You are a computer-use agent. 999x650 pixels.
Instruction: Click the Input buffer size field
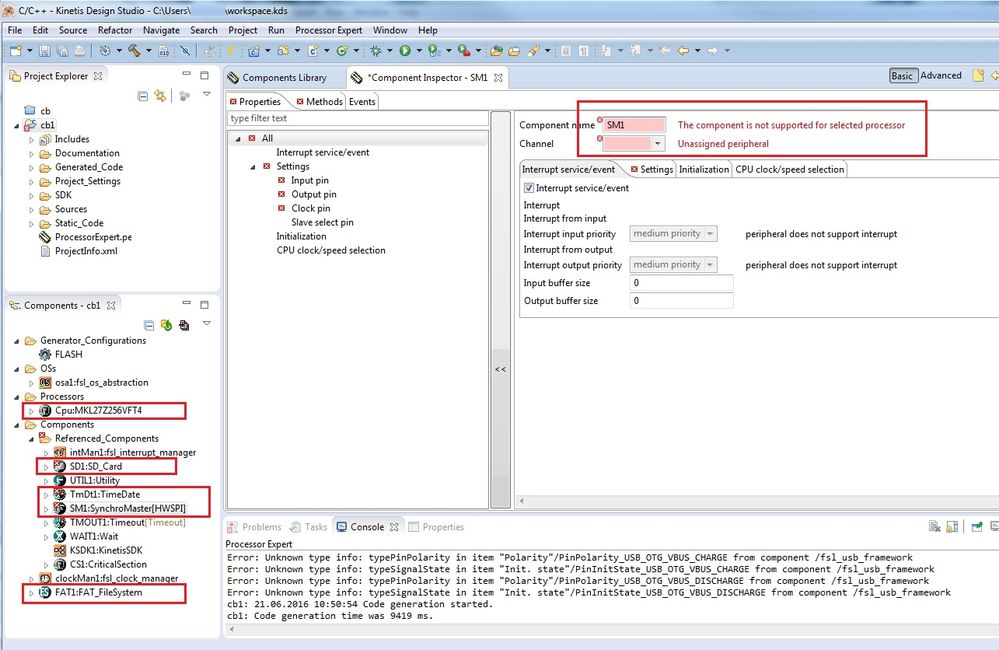click(681, 283)
